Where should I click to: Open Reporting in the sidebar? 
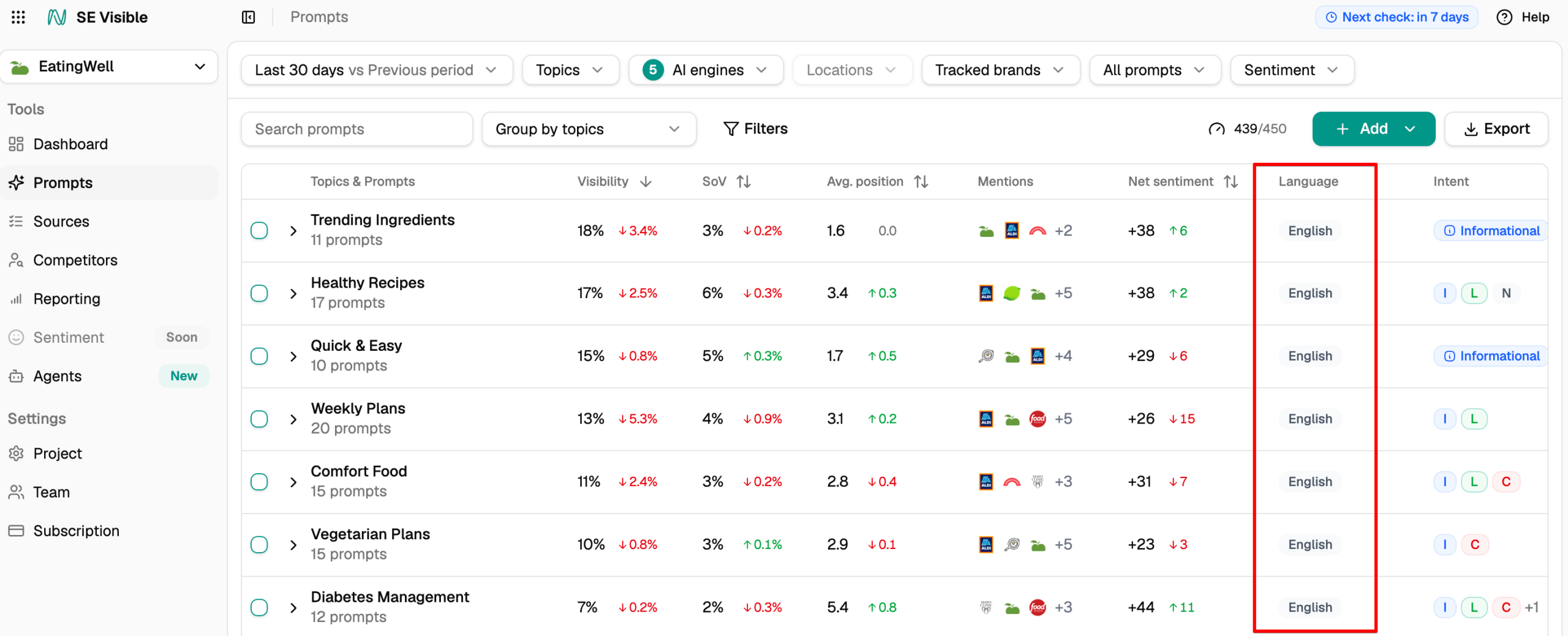click(109, 299)
